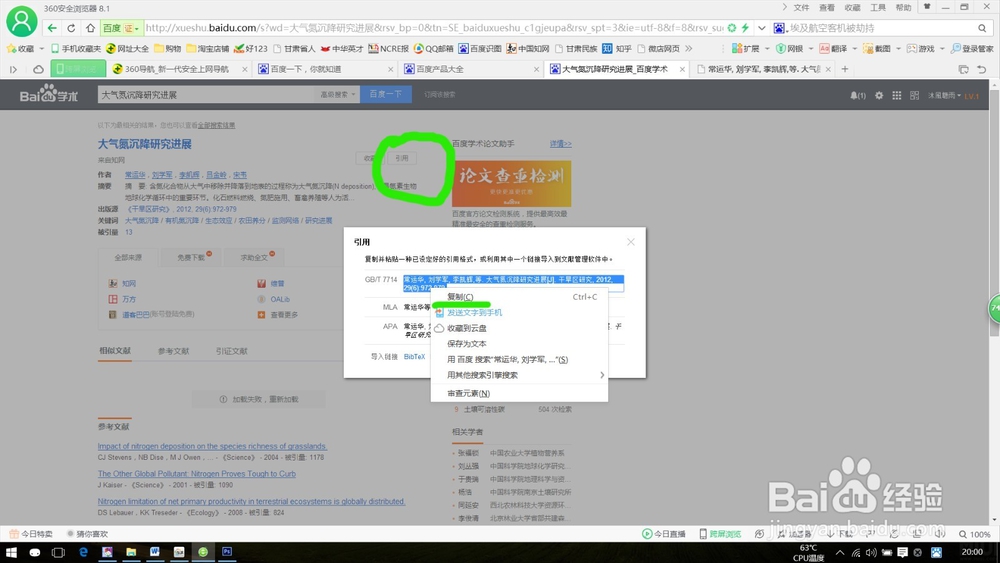Open the 游戏 games button

(920, 48)
